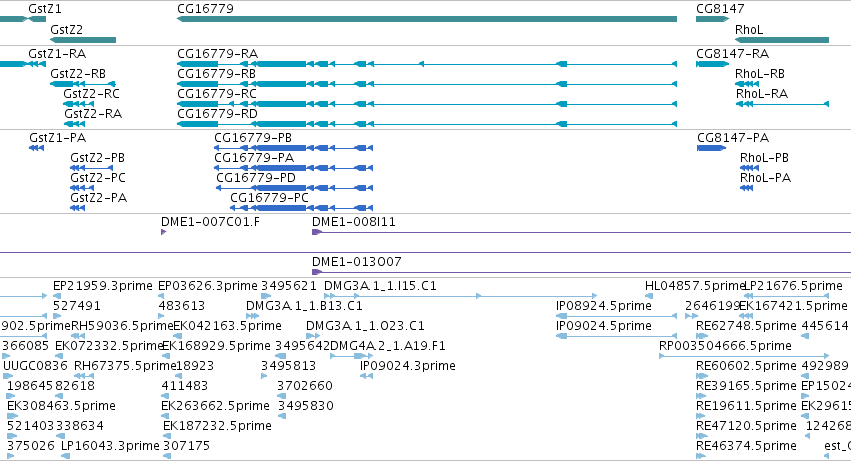This screenshot has height=461, width=851.
Task: Select the EK072332.5prime label
Action: [x=109, y=346]
